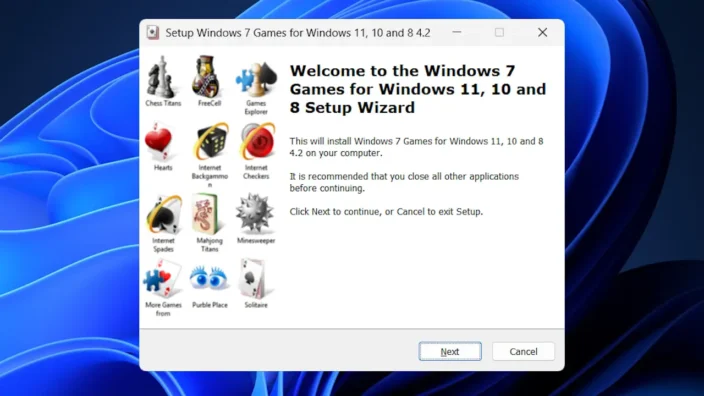704x396 pixels.
Task: Click the 'Purble Place' label
Action: [210, 305]
